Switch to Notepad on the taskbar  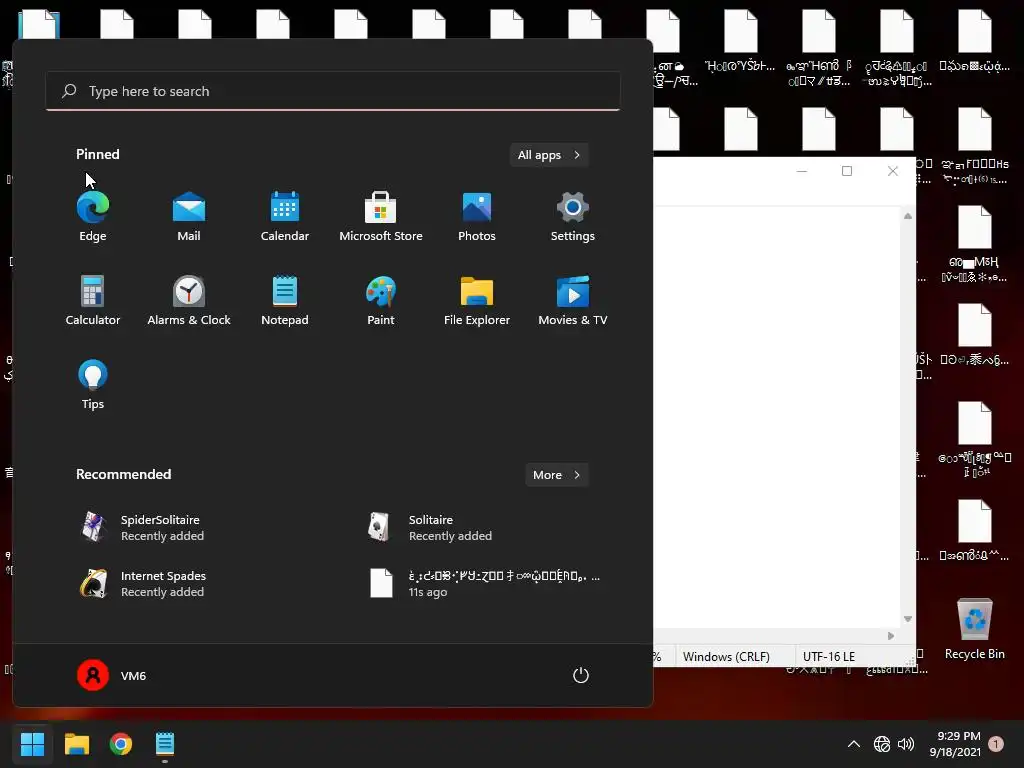click(165, 744)
